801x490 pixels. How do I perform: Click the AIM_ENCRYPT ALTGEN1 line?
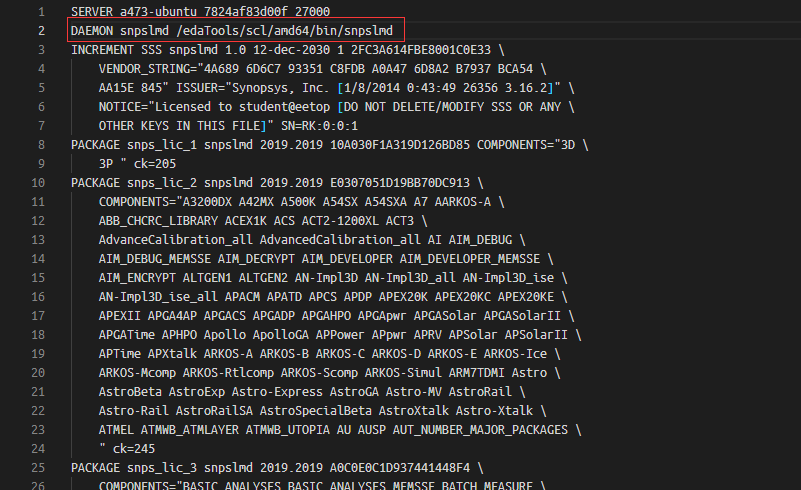tap(333, 278)
